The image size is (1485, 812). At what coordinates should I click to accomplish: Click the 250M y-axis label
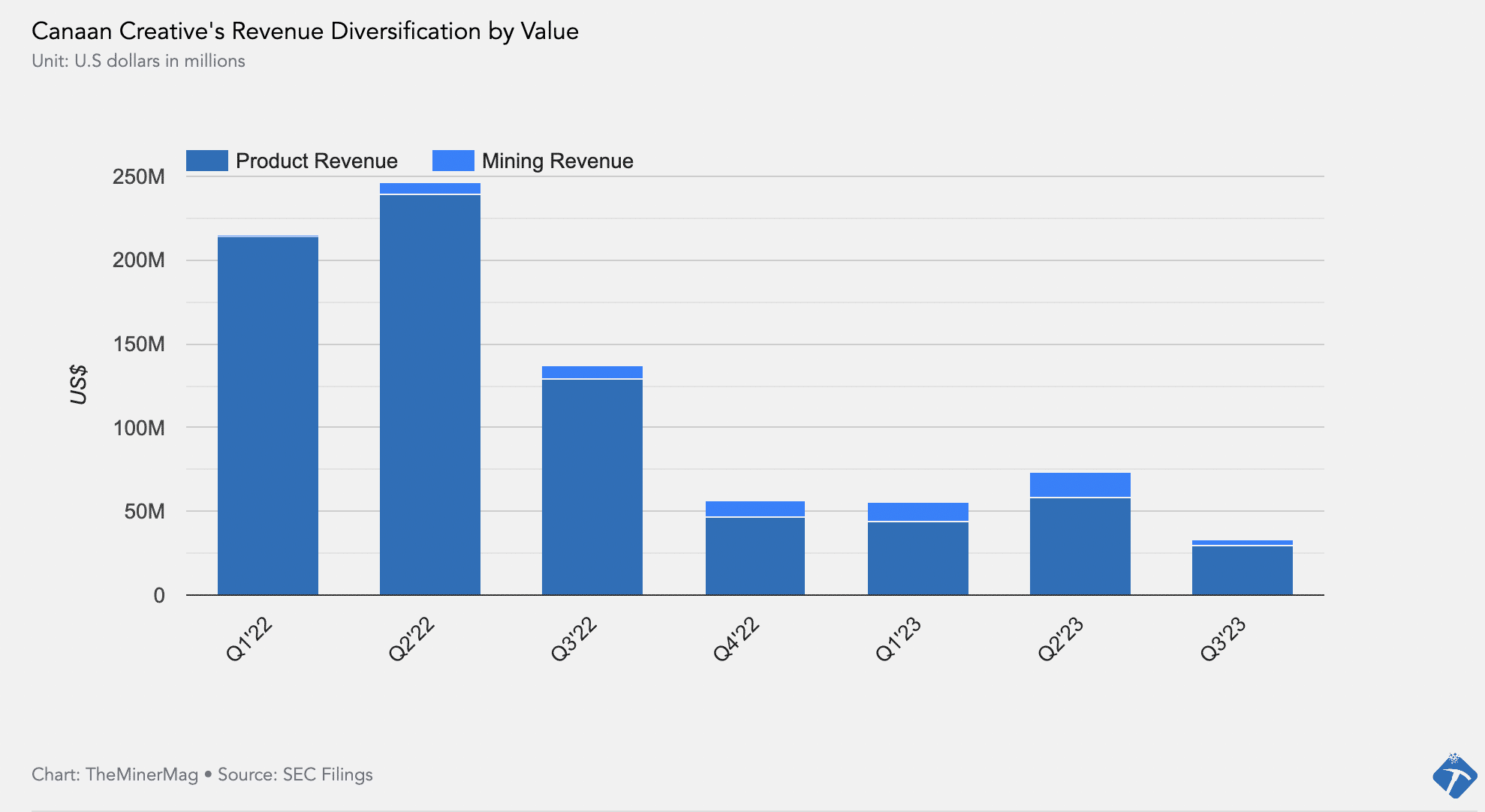tap(138, 177)
